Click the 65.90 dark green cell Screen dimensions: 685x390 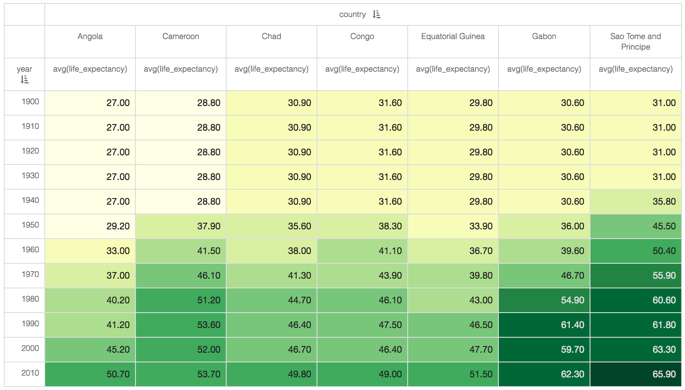(636, 374)
